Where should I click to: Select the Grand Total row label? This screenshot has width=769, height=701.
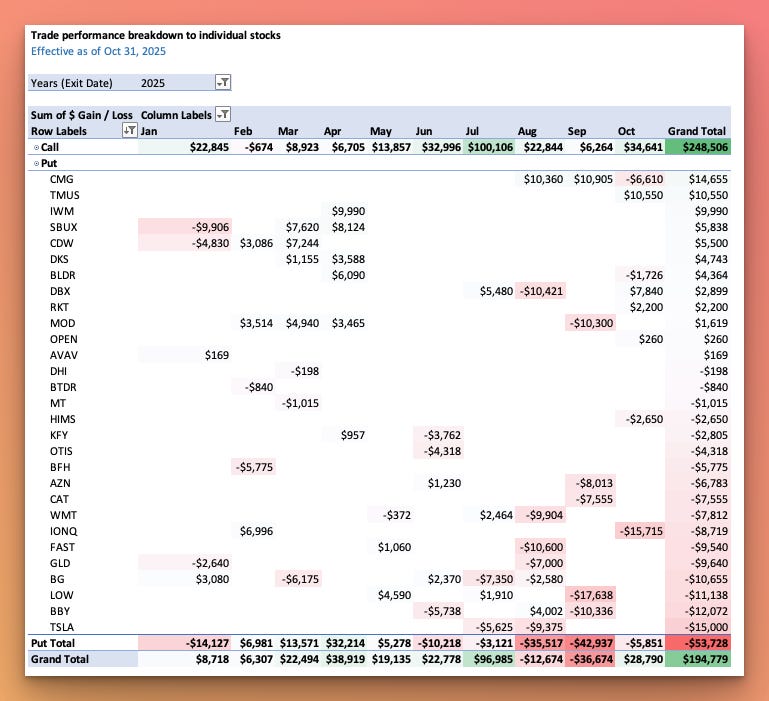60,659
